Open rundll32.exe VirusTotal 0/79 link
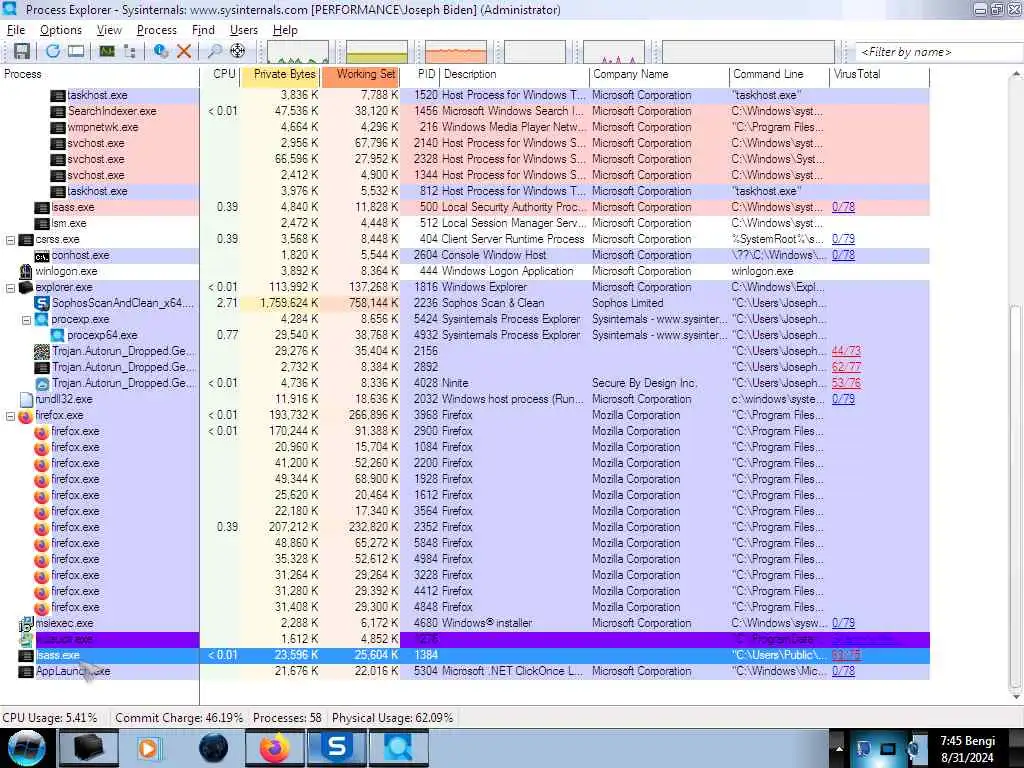This screenshot has height=768, width=1024. (x=843, y=399)
